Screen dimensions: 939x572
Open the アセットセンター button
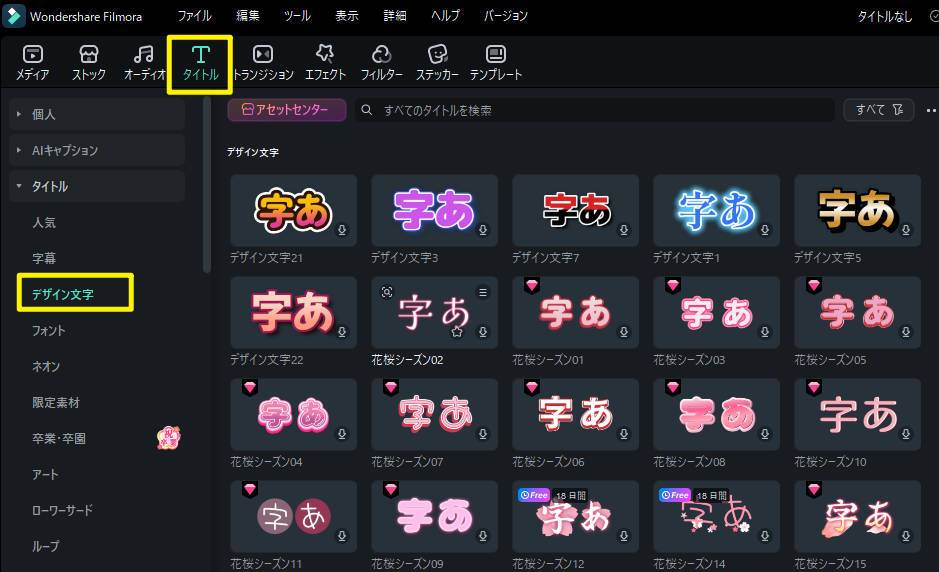coord(287,110)
